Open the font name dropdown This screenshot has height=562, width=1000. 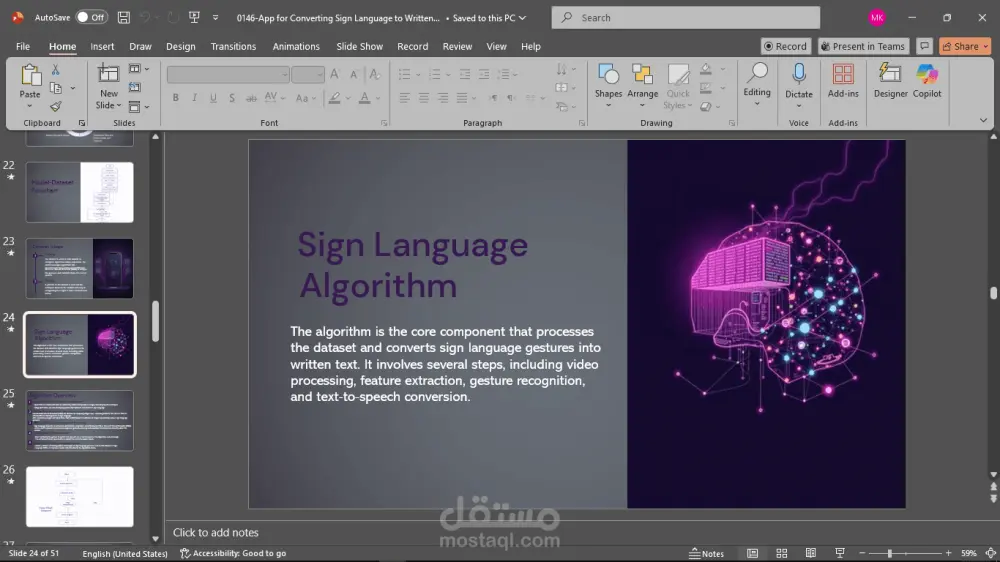click(284, 75)
